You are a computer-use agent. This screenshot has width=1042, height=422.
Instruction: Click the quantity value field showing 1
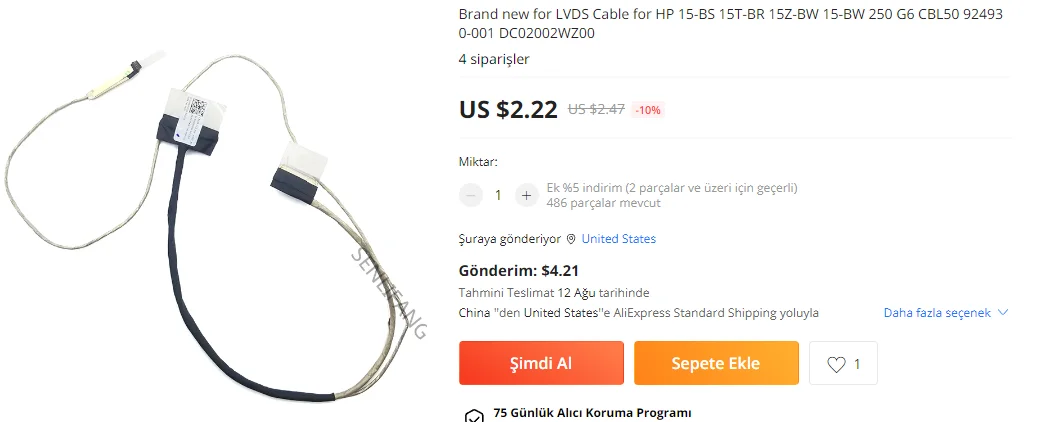pyautogui.click(x=498, y=195)
